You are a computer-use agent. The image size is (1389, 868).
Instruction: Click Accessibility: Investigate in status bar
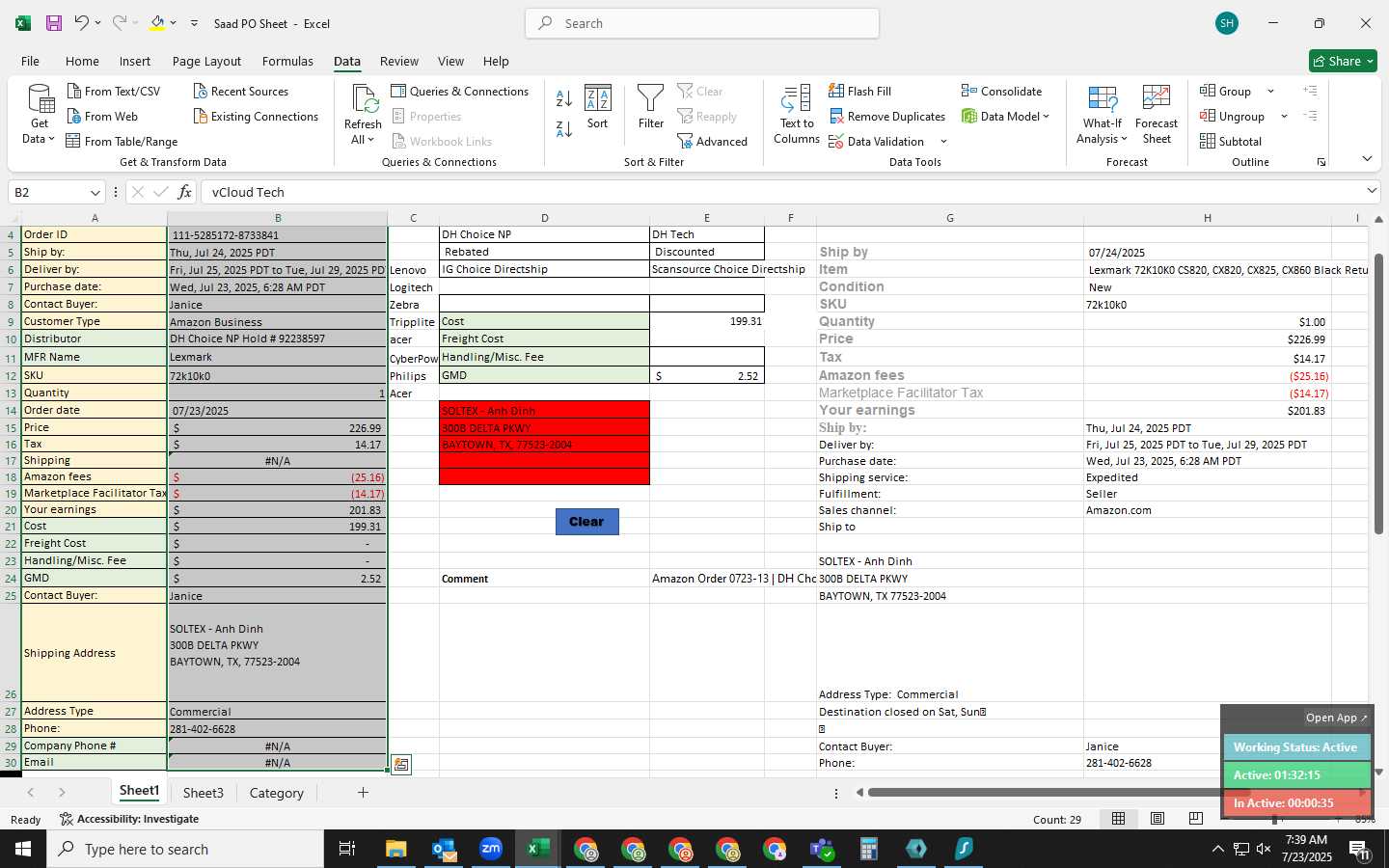[x=129, y=819]
